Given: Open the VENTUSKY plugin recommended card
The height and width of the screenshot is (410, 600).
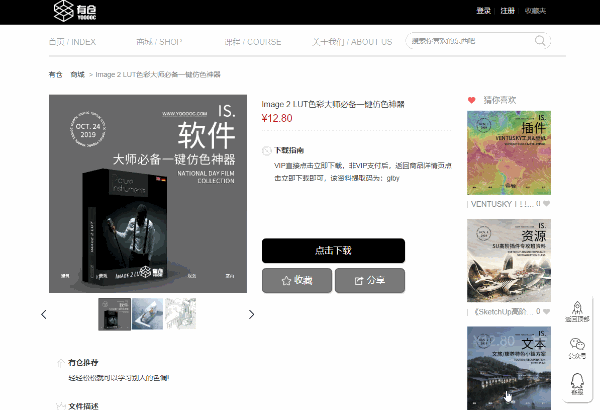Looking at the screenshot, I should point(509,153).
